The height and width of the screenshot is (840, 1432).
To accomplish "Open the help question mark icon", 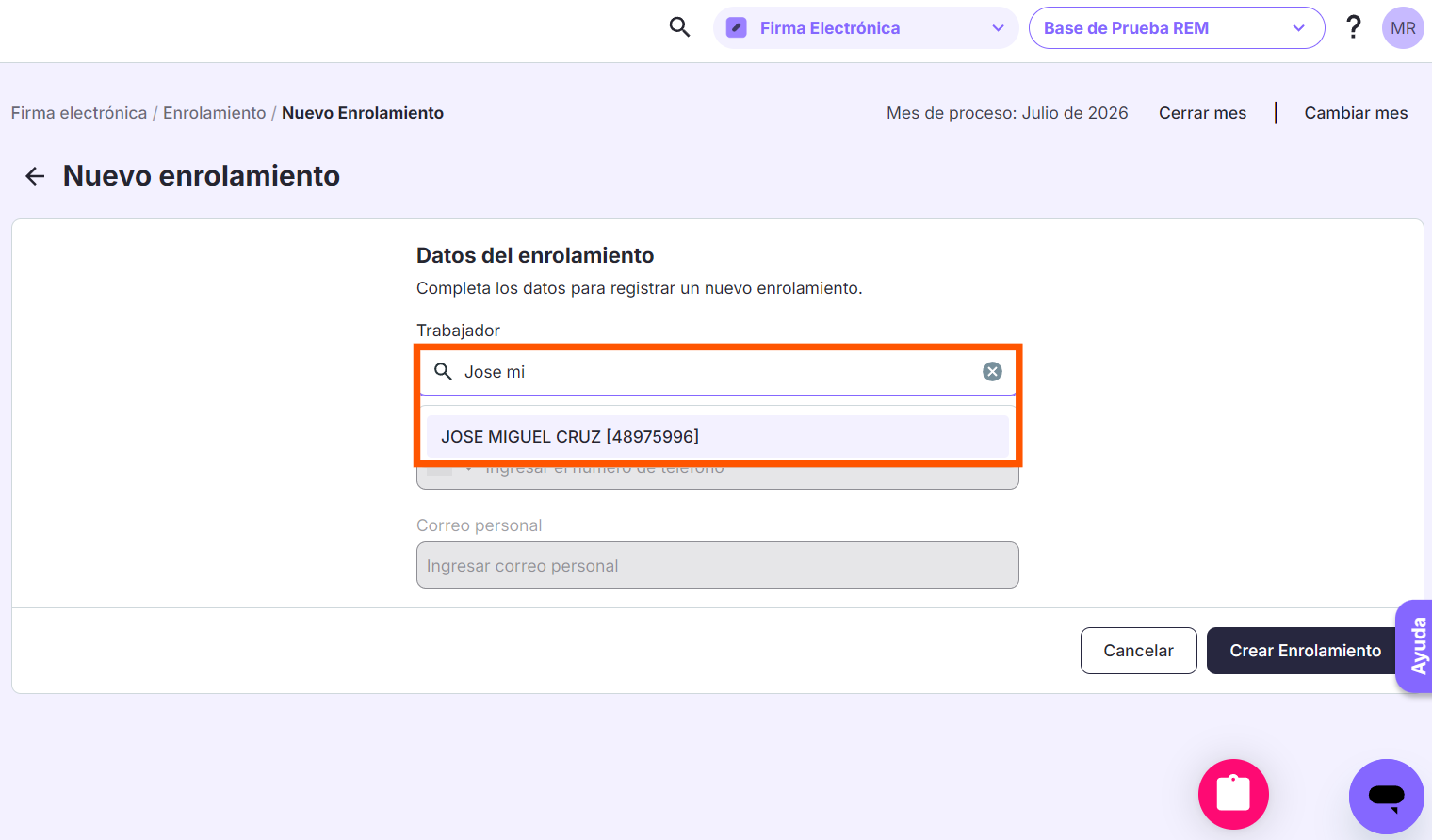I will click(1354, 27).
